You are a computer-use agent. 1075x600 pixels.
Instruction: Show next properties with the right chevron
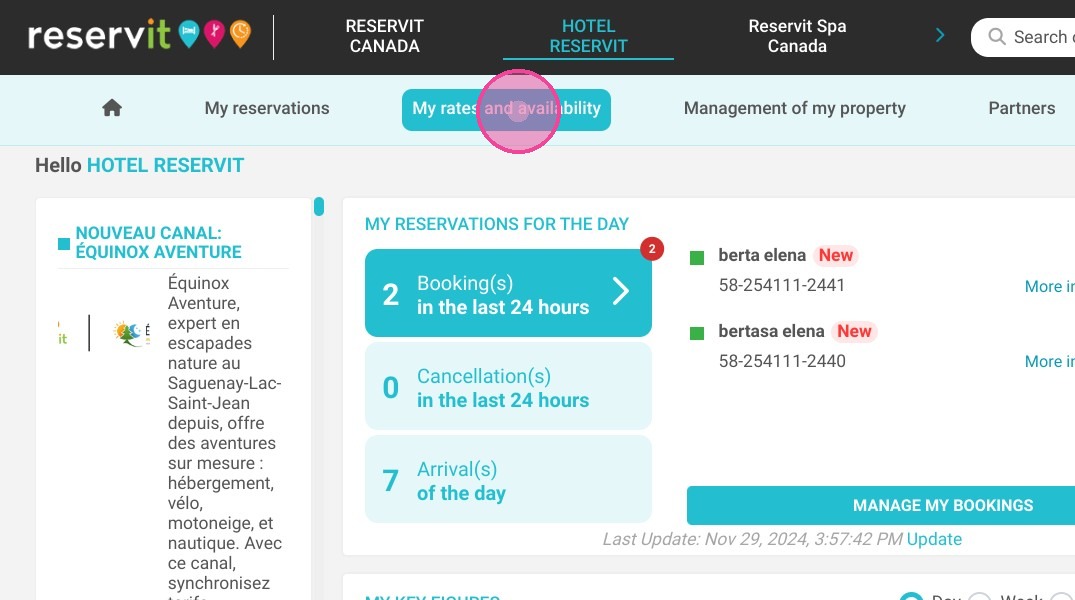click(x=940, y=36)
